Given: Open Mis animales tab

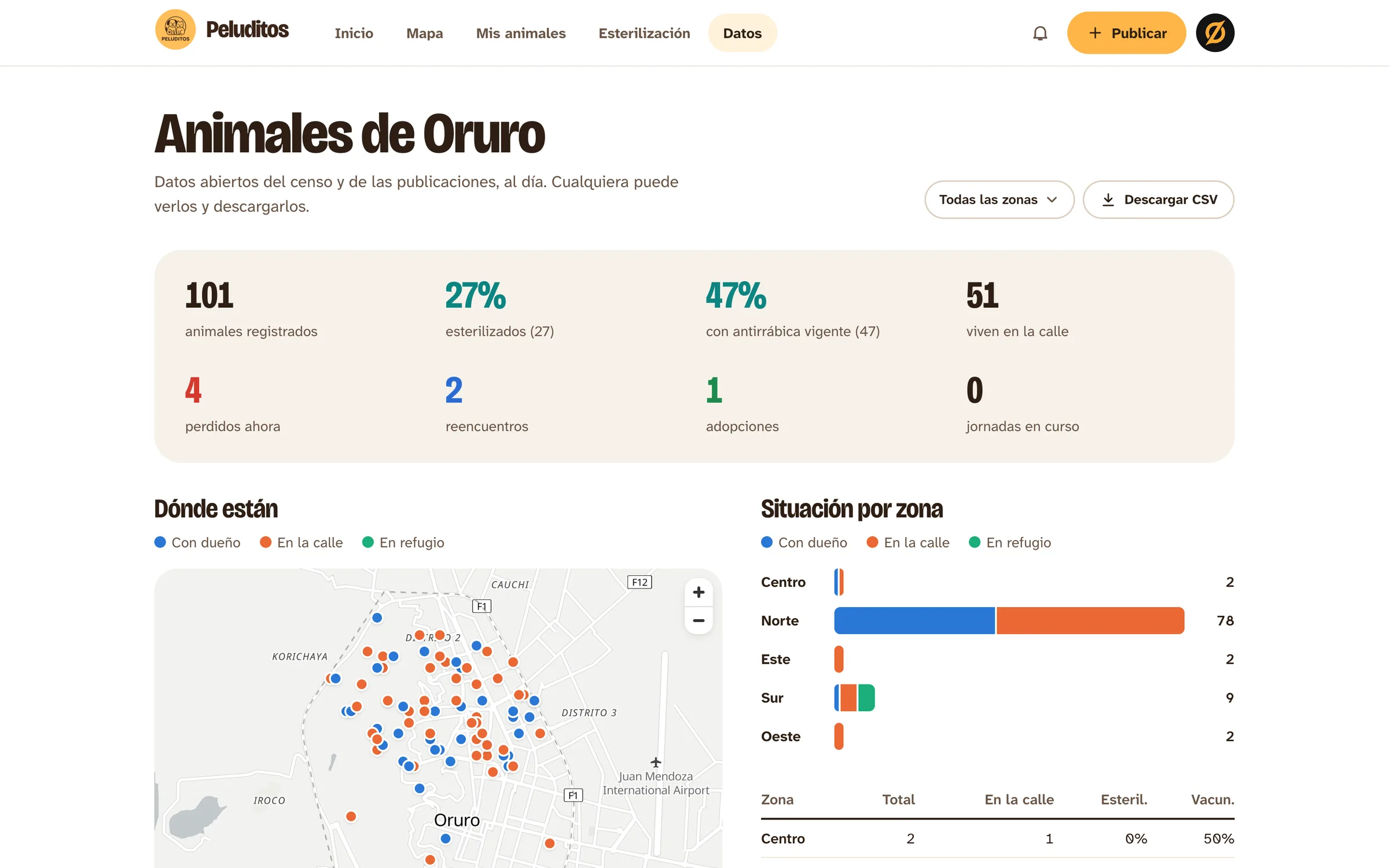Looking at the screenshot, I should (x=521, y=33).
